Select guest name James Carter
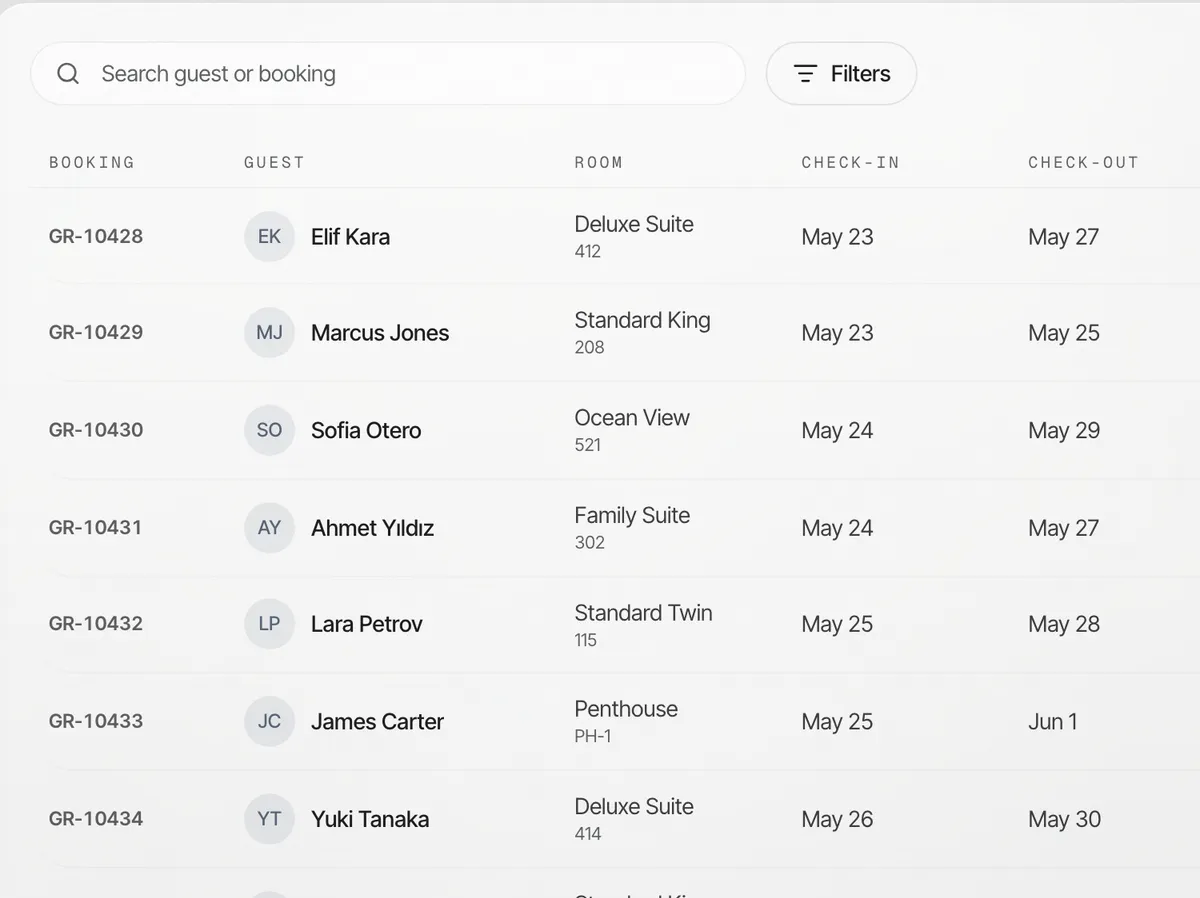 [x=377, y=721]
